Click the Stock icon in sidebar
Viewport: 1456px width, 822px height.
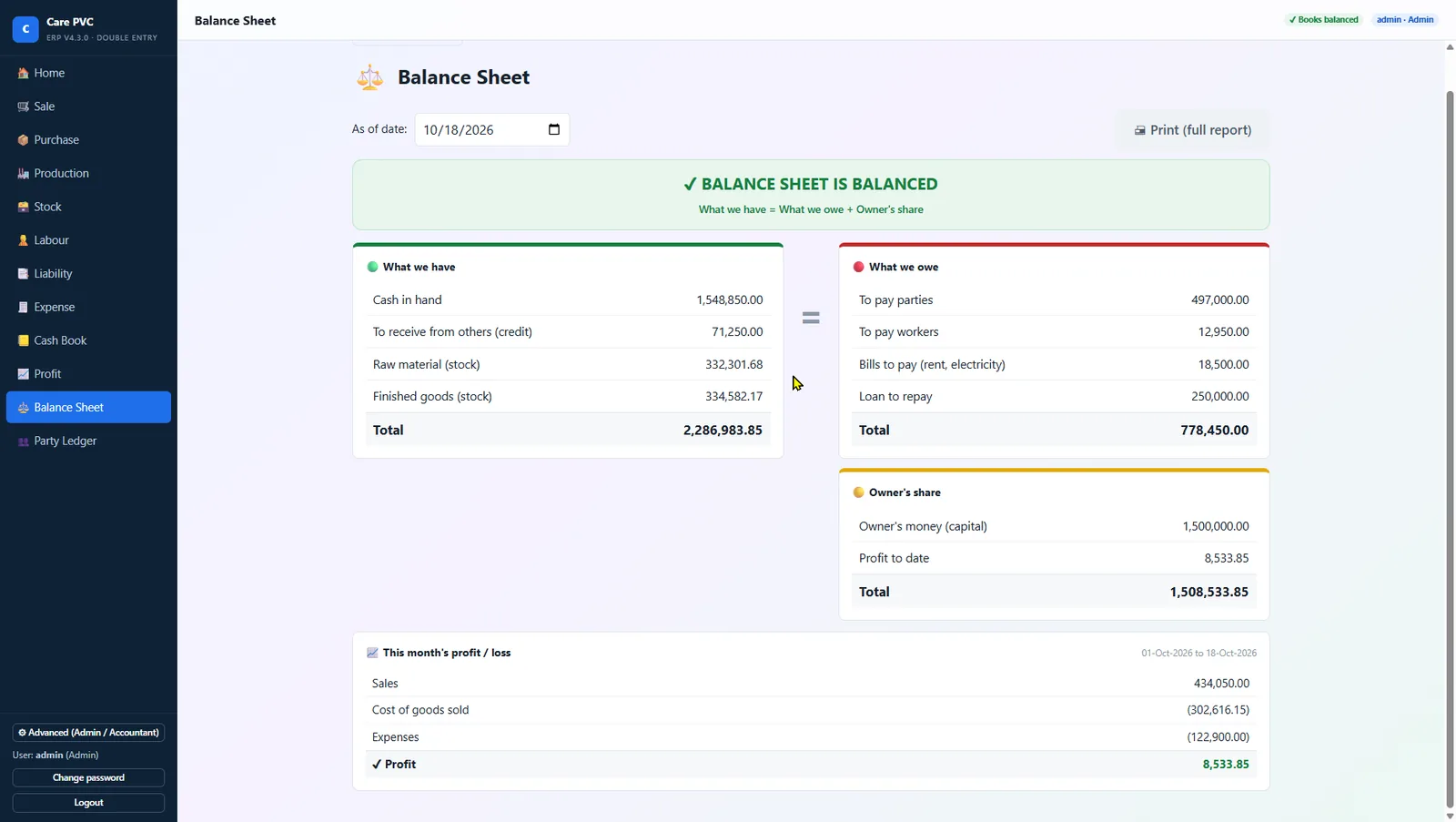24,207
